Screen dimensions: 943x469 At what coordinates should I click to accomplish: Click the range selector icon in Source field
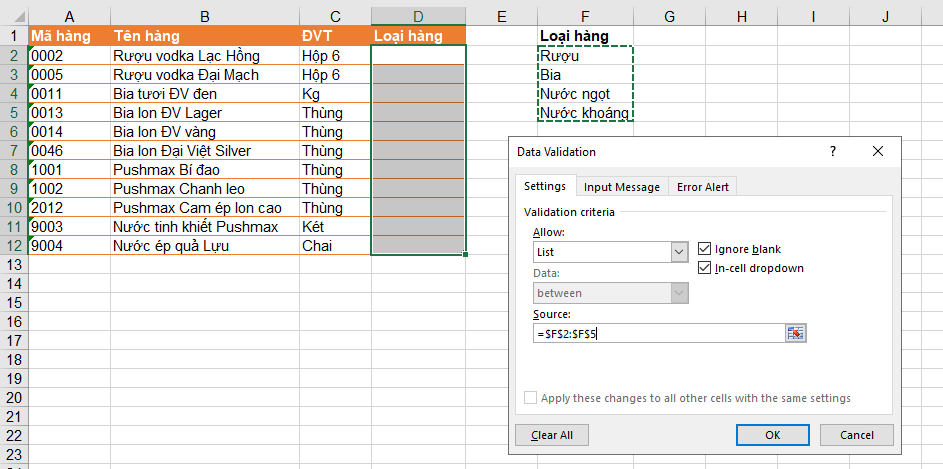pyautogui.click(x=796, y=334)
